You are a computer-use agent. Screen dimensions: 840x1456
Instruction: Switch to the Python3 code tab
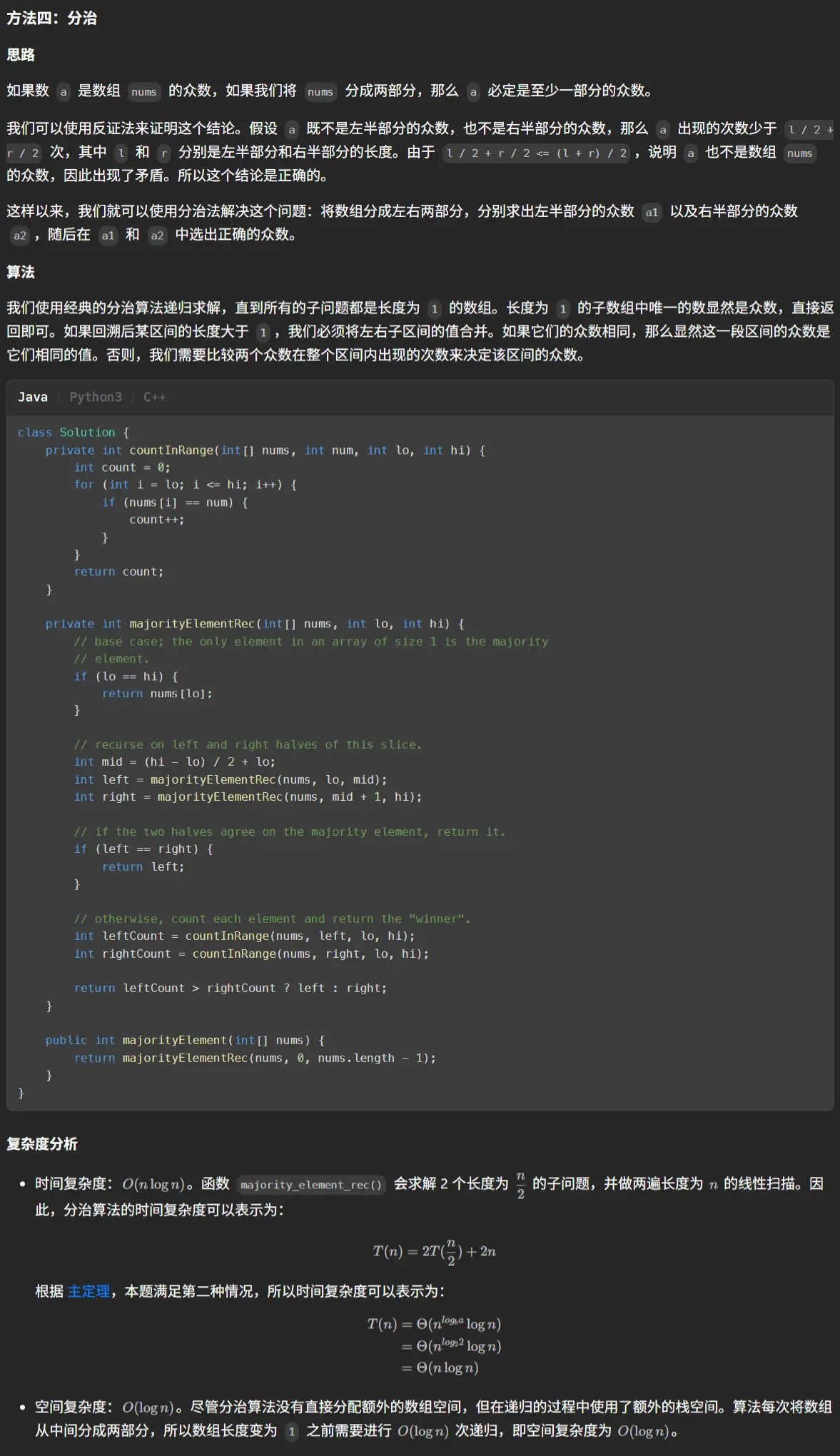click(x=96, y=397)
